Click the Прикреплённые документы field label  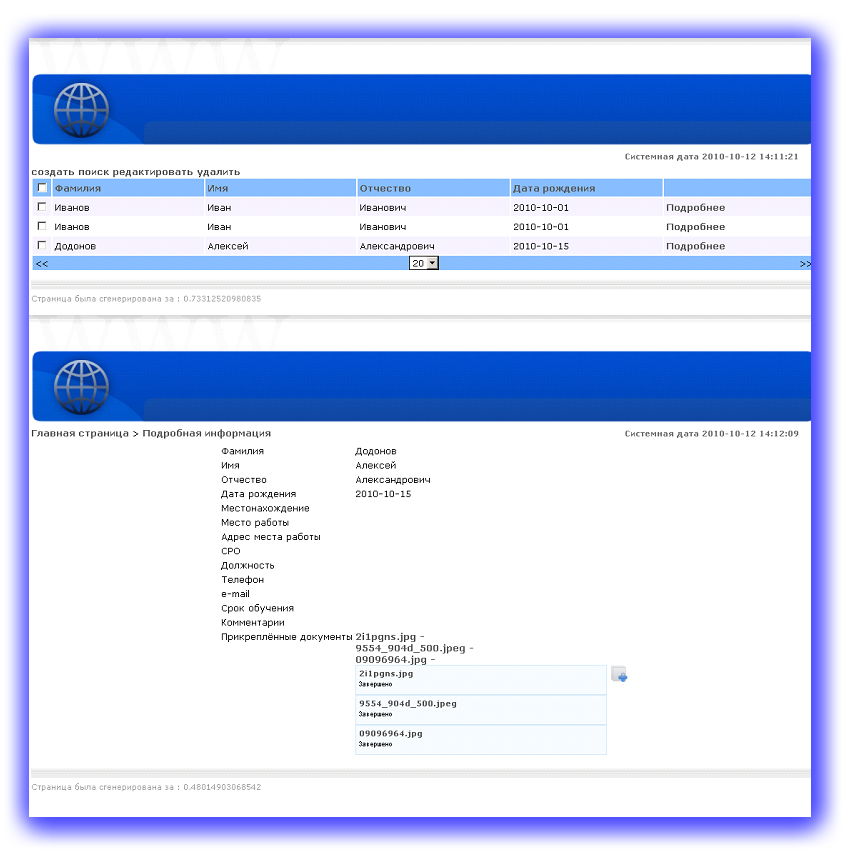tap(287, 637)
